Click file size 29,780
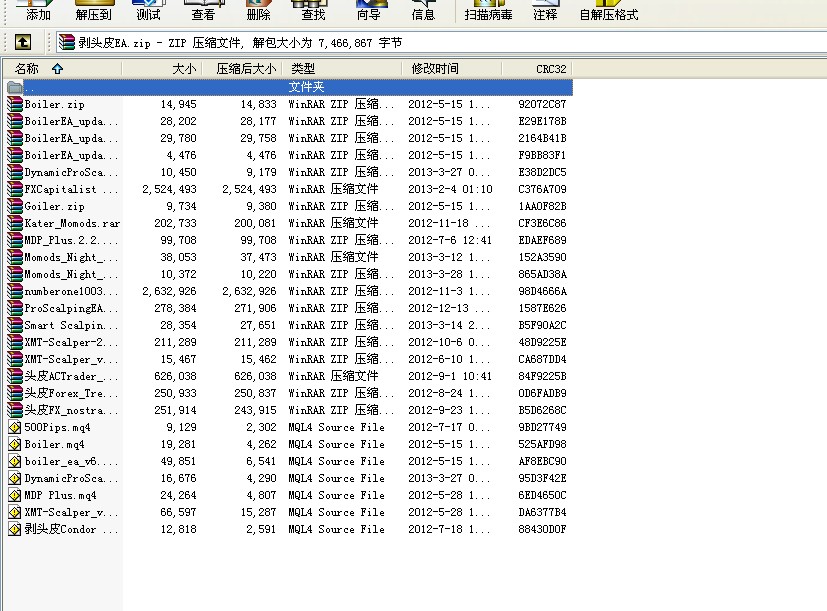The image size is (827, 611). [x=178, y=138]
